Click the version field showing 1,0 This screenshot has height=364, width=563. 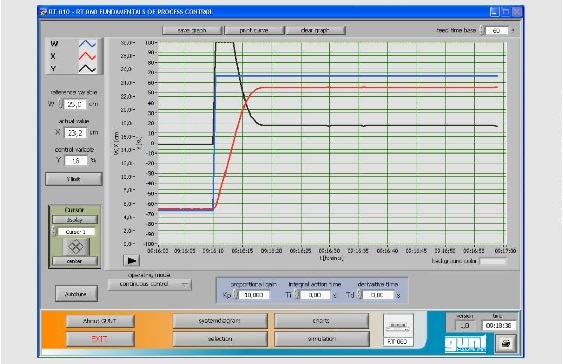click(465, 326)
